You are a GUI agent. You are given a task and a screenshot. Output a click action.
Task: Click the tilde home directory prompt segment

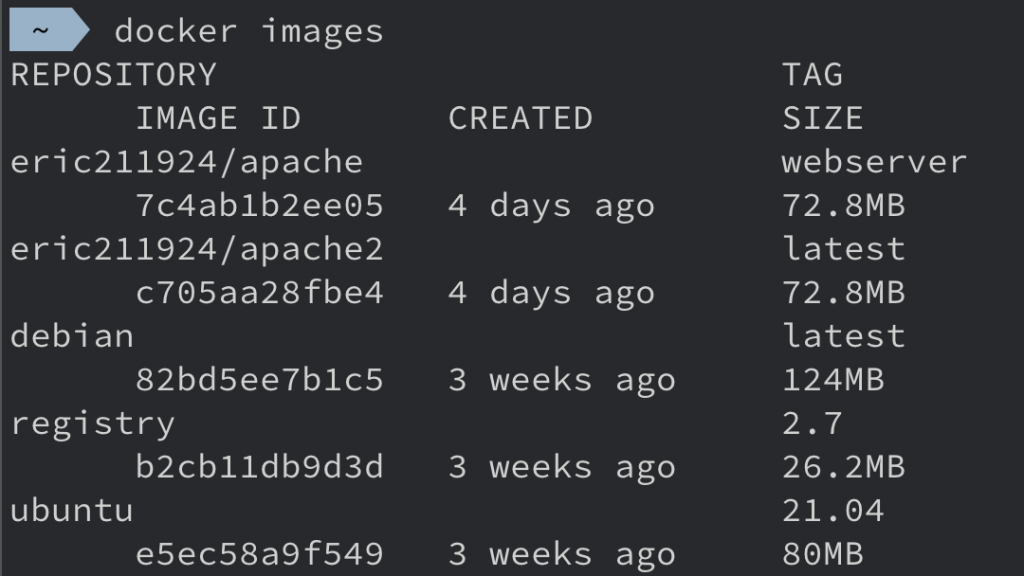pos(42,30)
